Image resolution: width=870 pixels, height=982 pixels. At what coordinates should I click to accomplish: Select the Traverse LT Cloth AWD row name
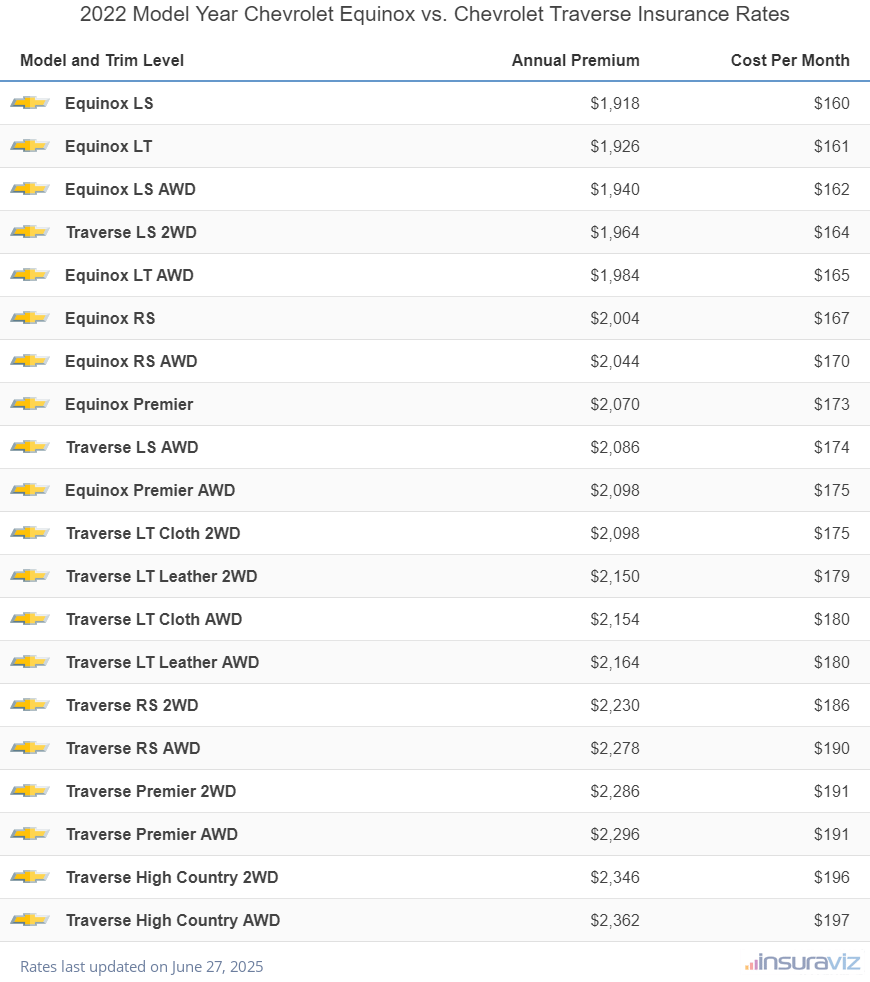tap(154, 619)
